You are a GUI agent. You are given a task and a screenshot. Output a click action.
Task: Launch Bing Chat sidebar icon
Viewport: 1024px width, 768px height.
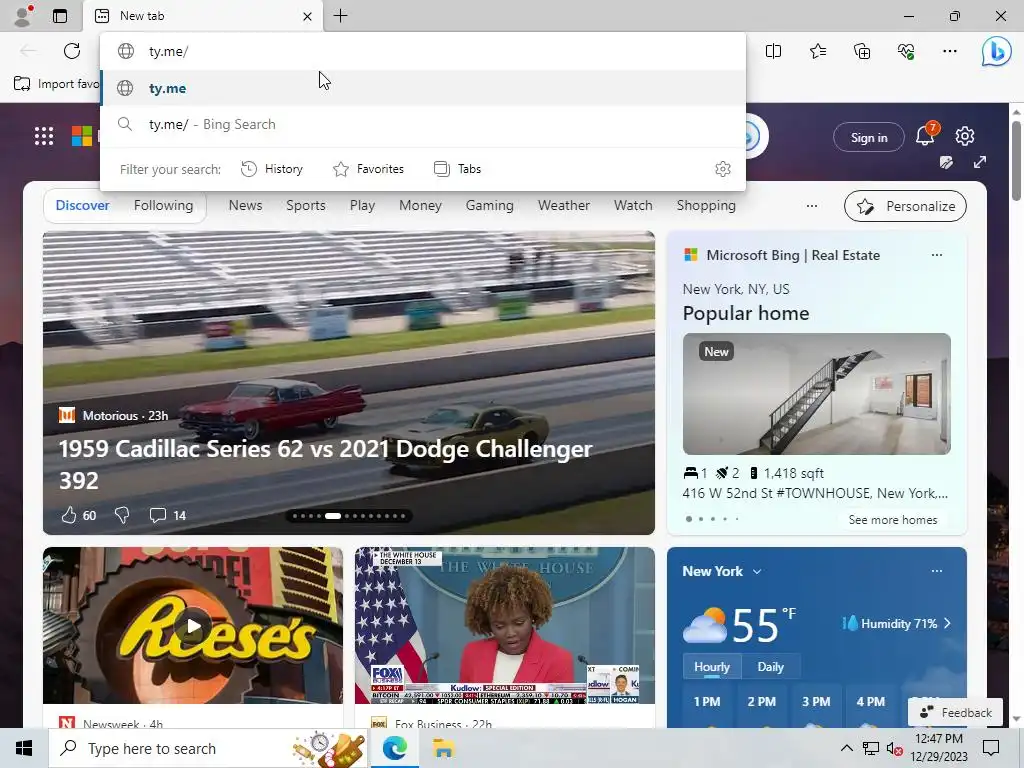(997, 52)
